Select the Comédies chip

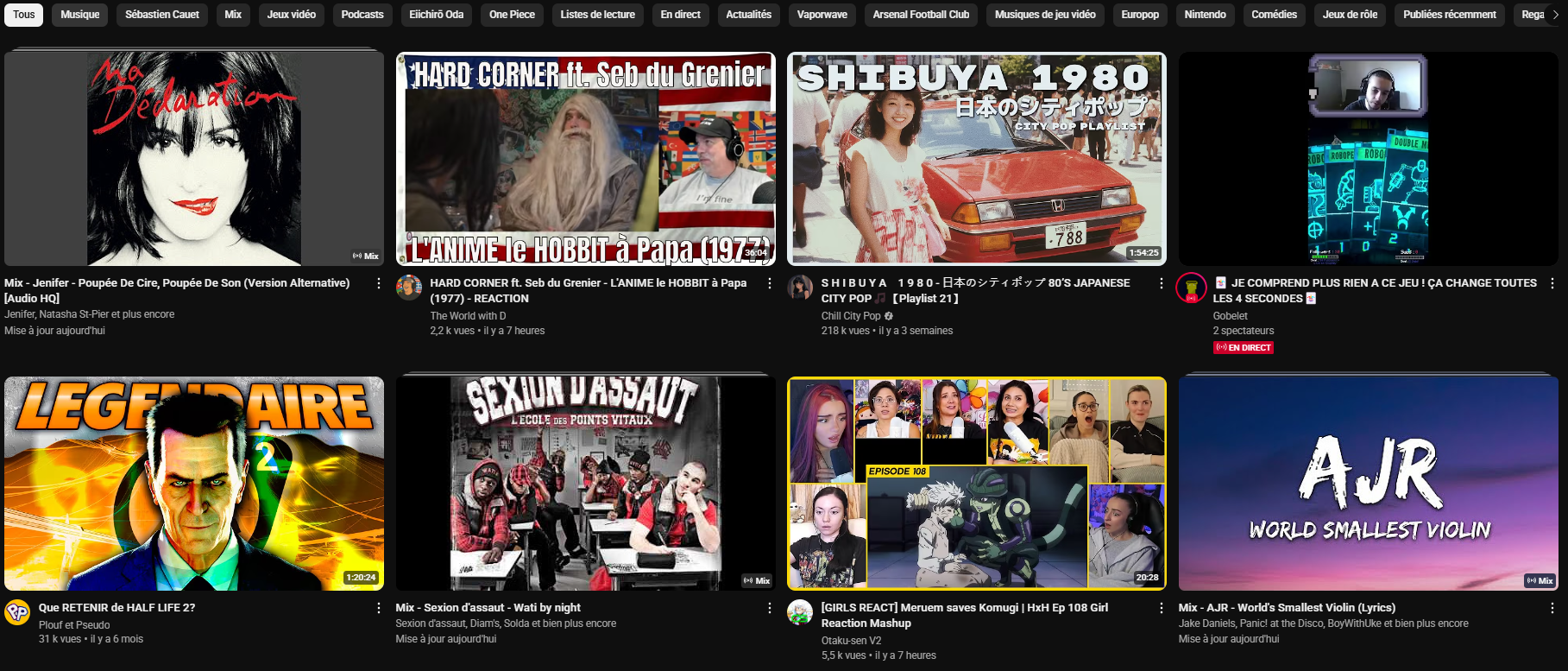tap(1275, 15)
